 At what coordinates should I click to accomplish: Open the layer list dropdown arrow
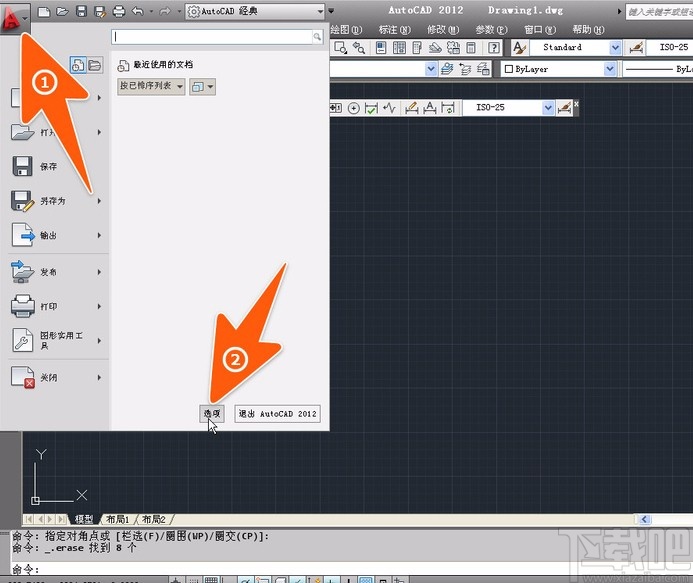click(x=431, y=69)
